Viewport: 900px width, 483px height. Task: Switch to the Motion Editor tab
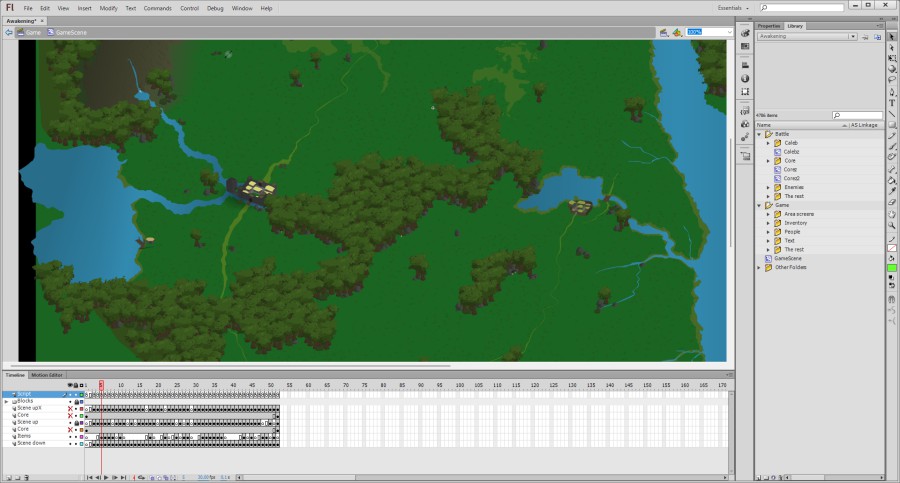click(46, 375)
